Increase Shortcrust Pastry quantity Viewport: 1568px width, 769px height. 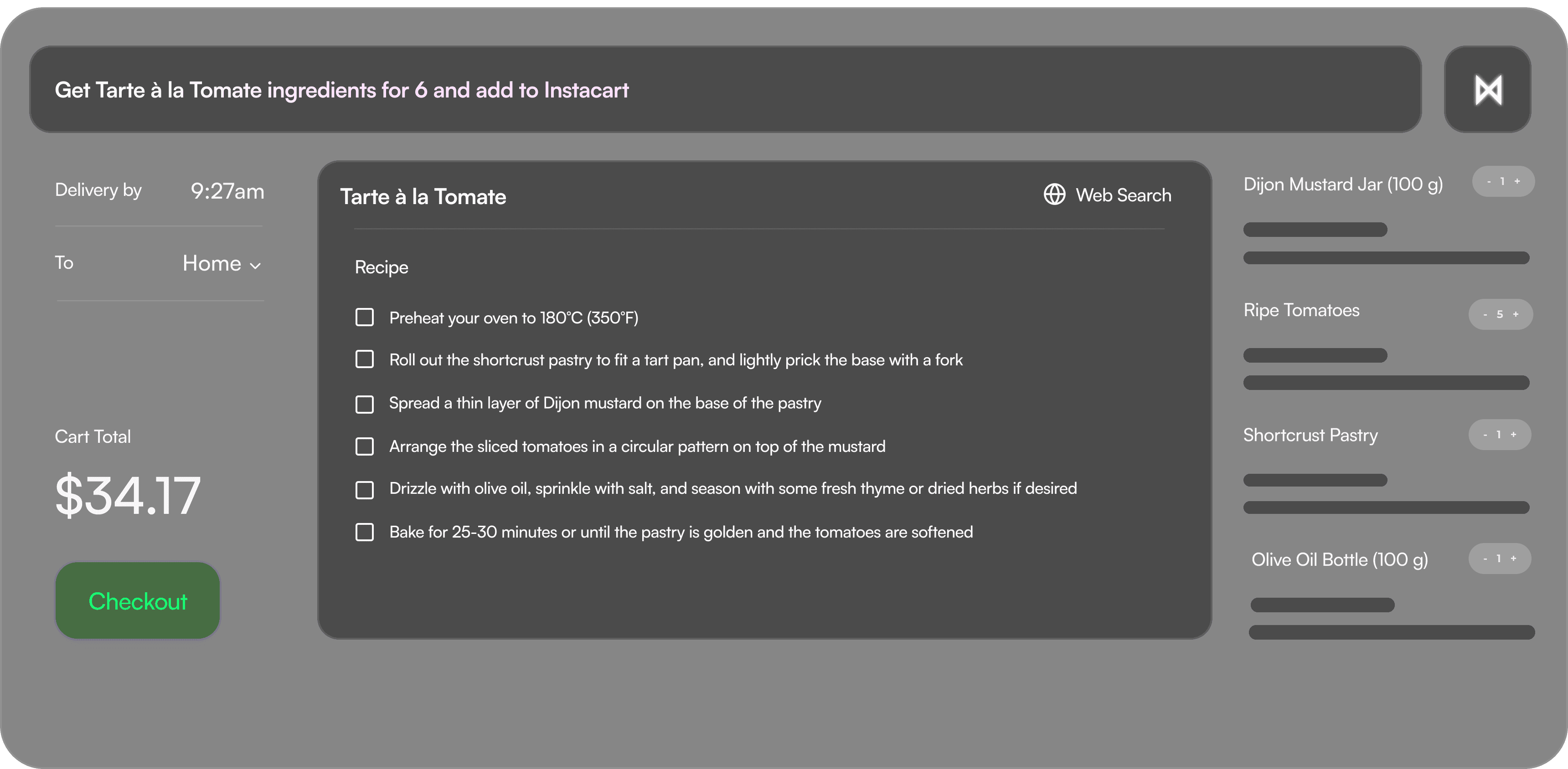(1514, 435)
